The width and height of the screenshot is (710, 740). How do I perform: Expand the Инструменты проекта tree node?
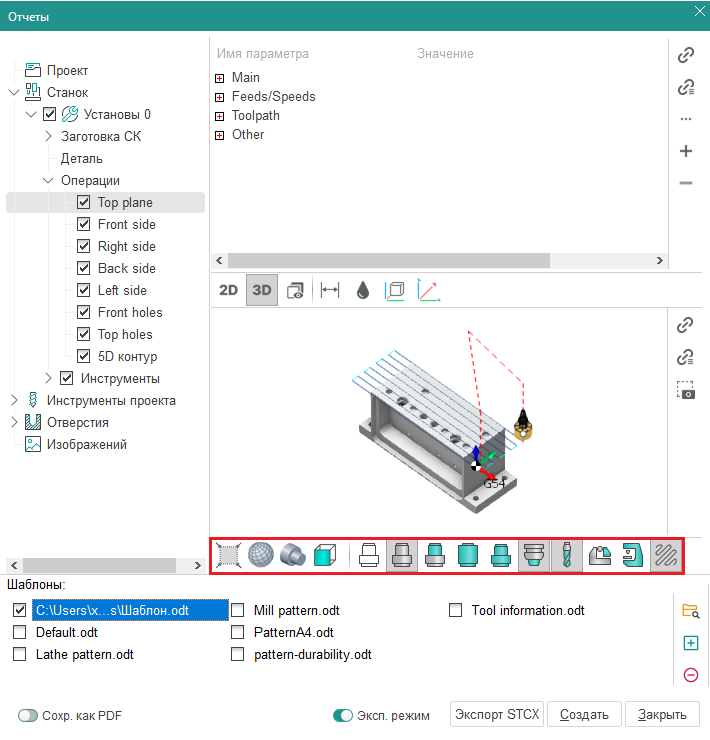14,400
